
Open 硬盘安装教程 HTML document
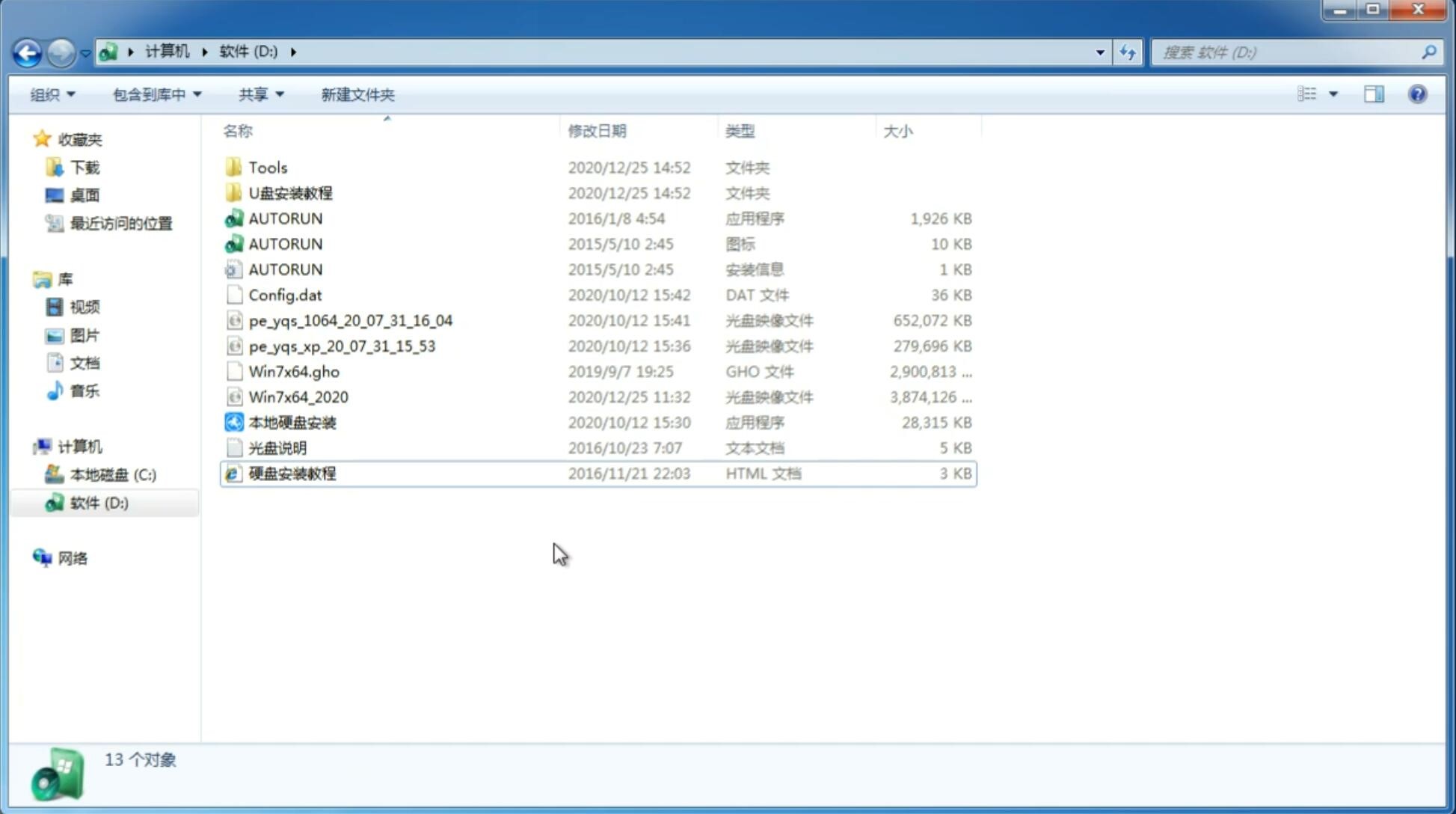pyautogui.click(x=292, y=473)
